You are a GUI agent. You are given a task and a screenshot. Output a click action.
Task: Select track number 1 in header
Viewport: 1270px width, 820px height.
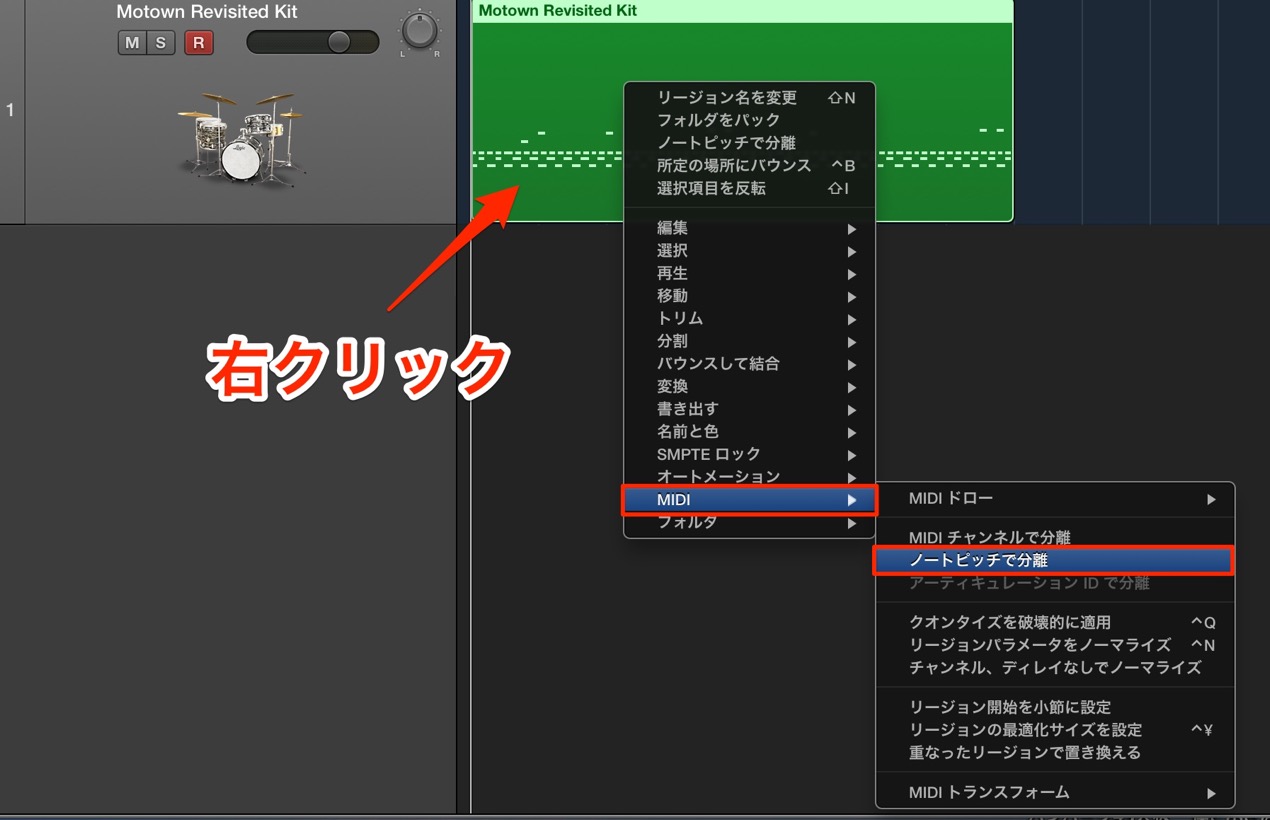pyautogui.click(x=11, y=110)
